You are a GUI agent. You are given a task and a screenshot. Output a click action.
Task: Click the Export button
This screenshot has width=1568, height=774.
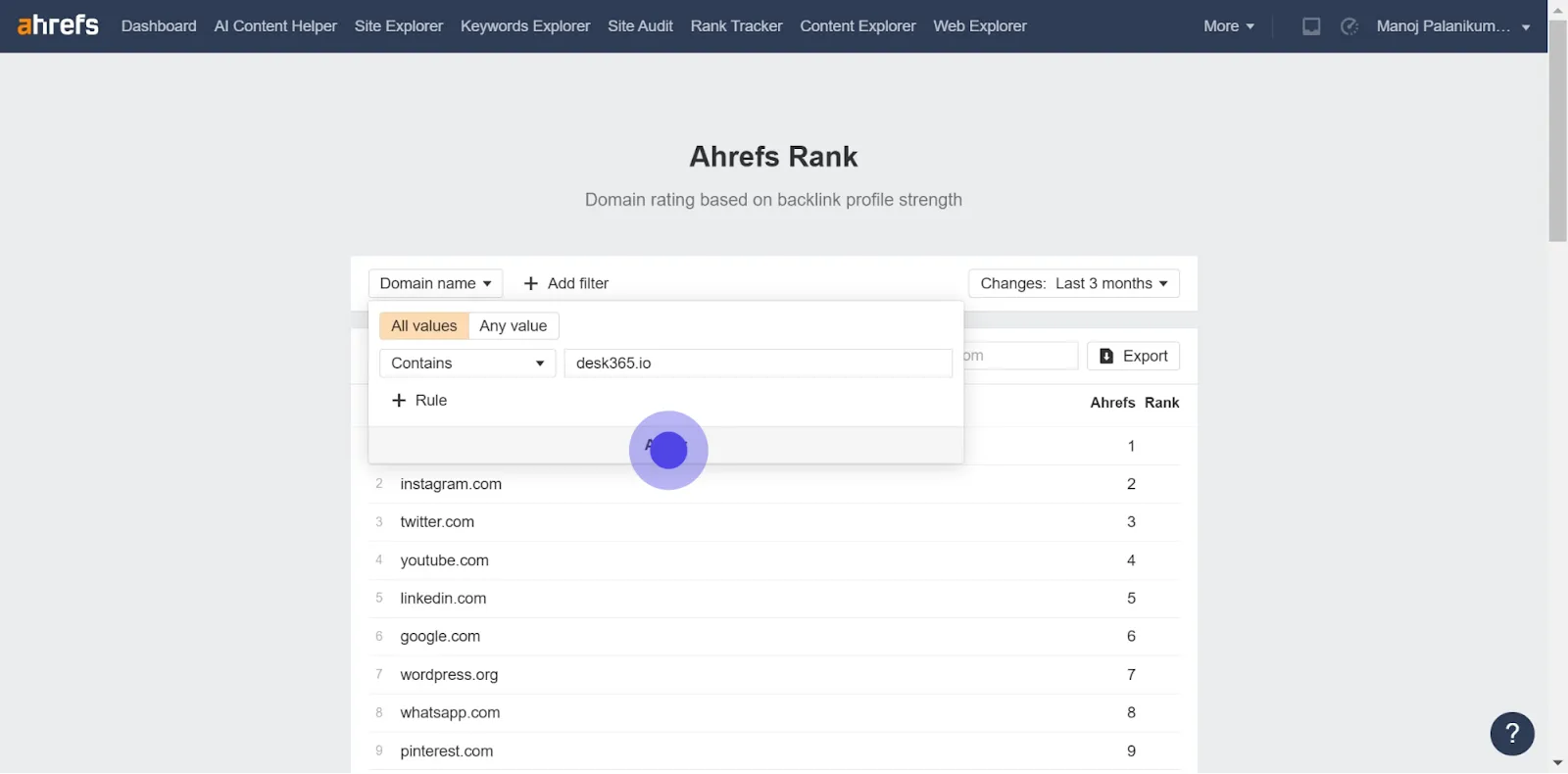[x=1133, y=356]
